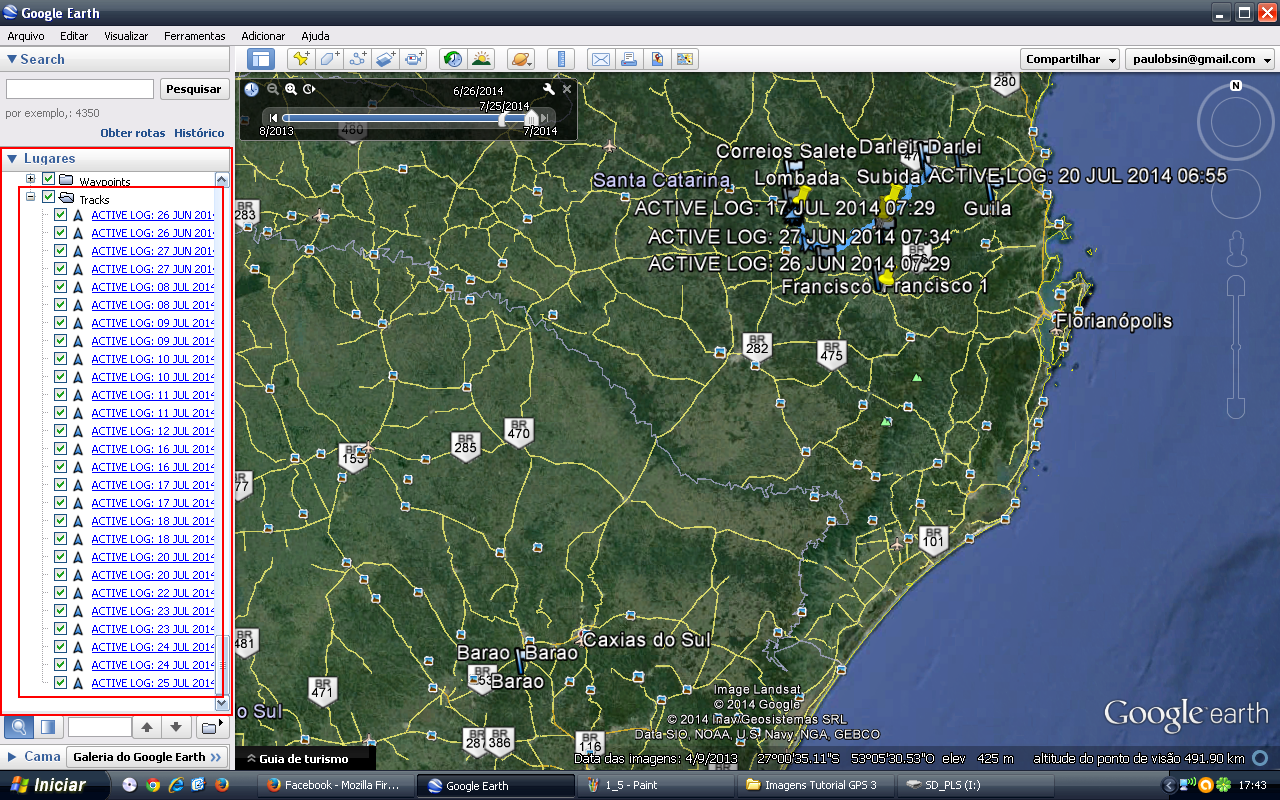
Task: Add a placemark with the yellow pushpin icon
Action: [300, 59]
